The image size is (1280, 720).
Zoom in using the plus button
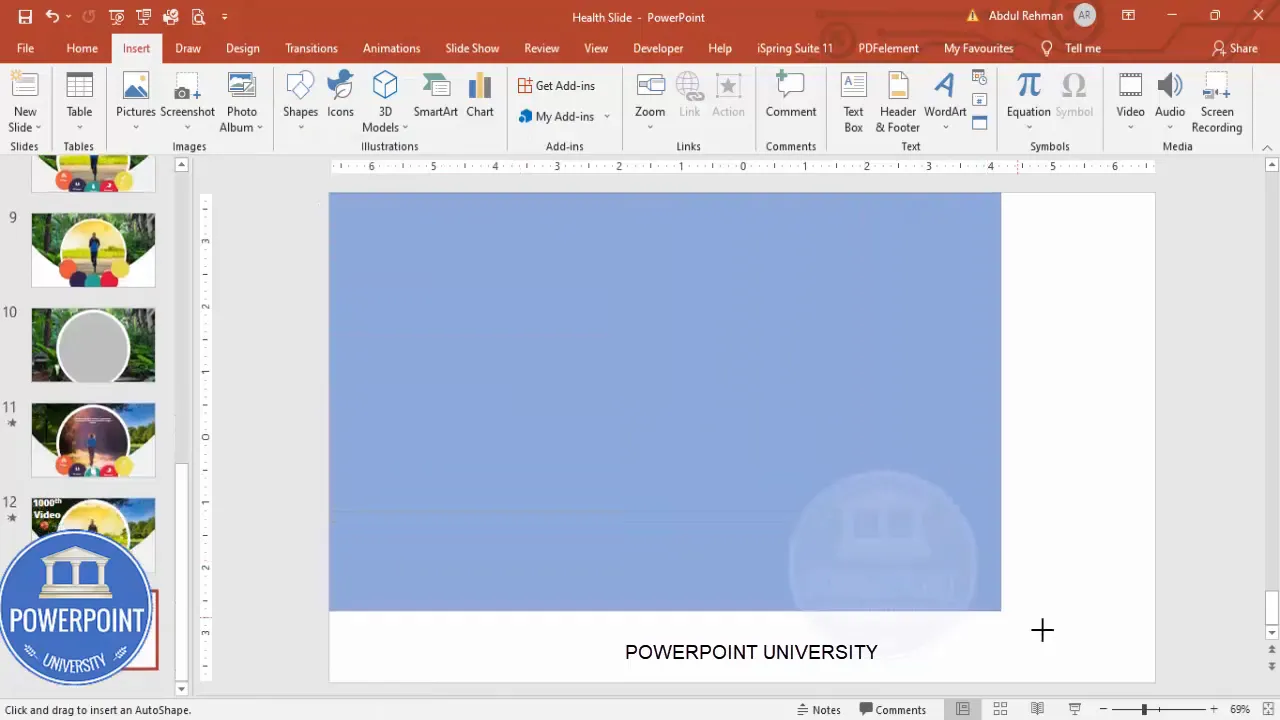pos(1214,709)
